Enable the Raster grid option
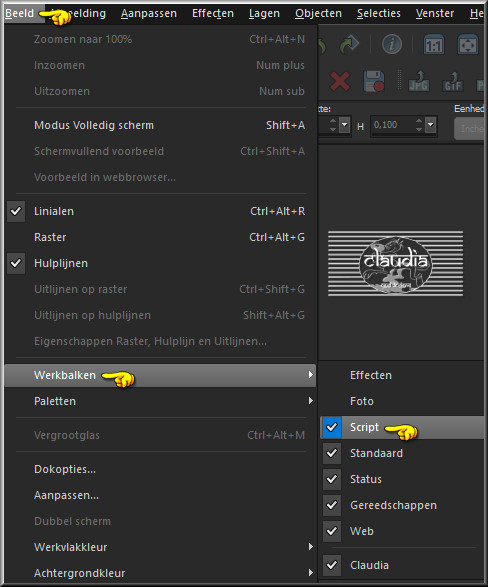488x587 pixels. coord(160,237)
